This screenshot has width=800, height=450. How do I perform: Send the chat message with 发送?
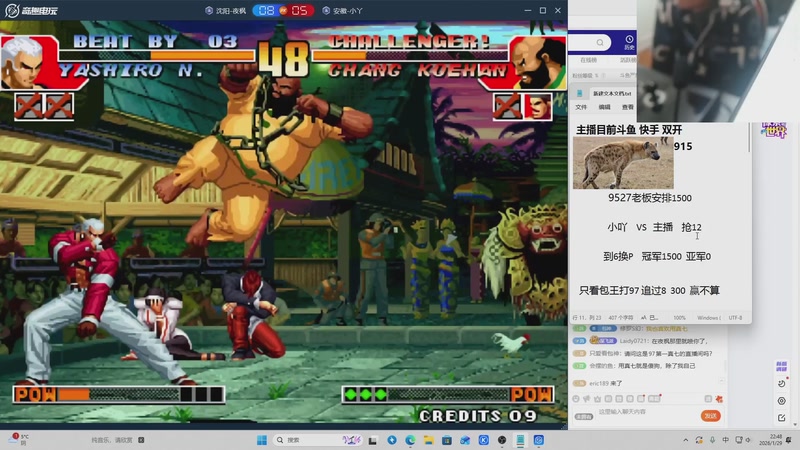tap(710, 416)
